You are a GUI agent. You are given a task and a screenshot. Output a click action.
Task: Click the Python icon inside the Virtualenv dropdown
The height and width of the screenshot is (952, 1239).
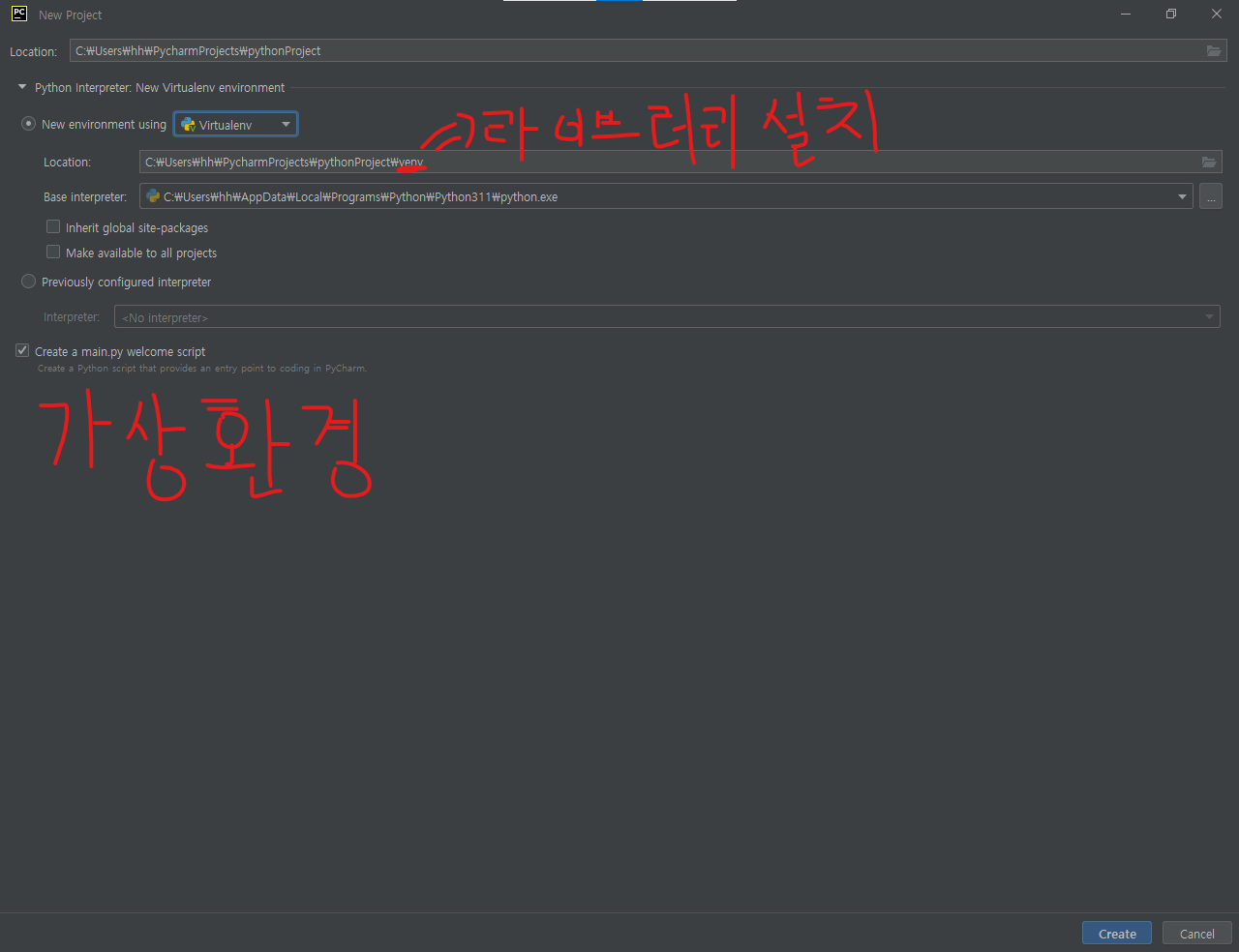pos(189,125)
